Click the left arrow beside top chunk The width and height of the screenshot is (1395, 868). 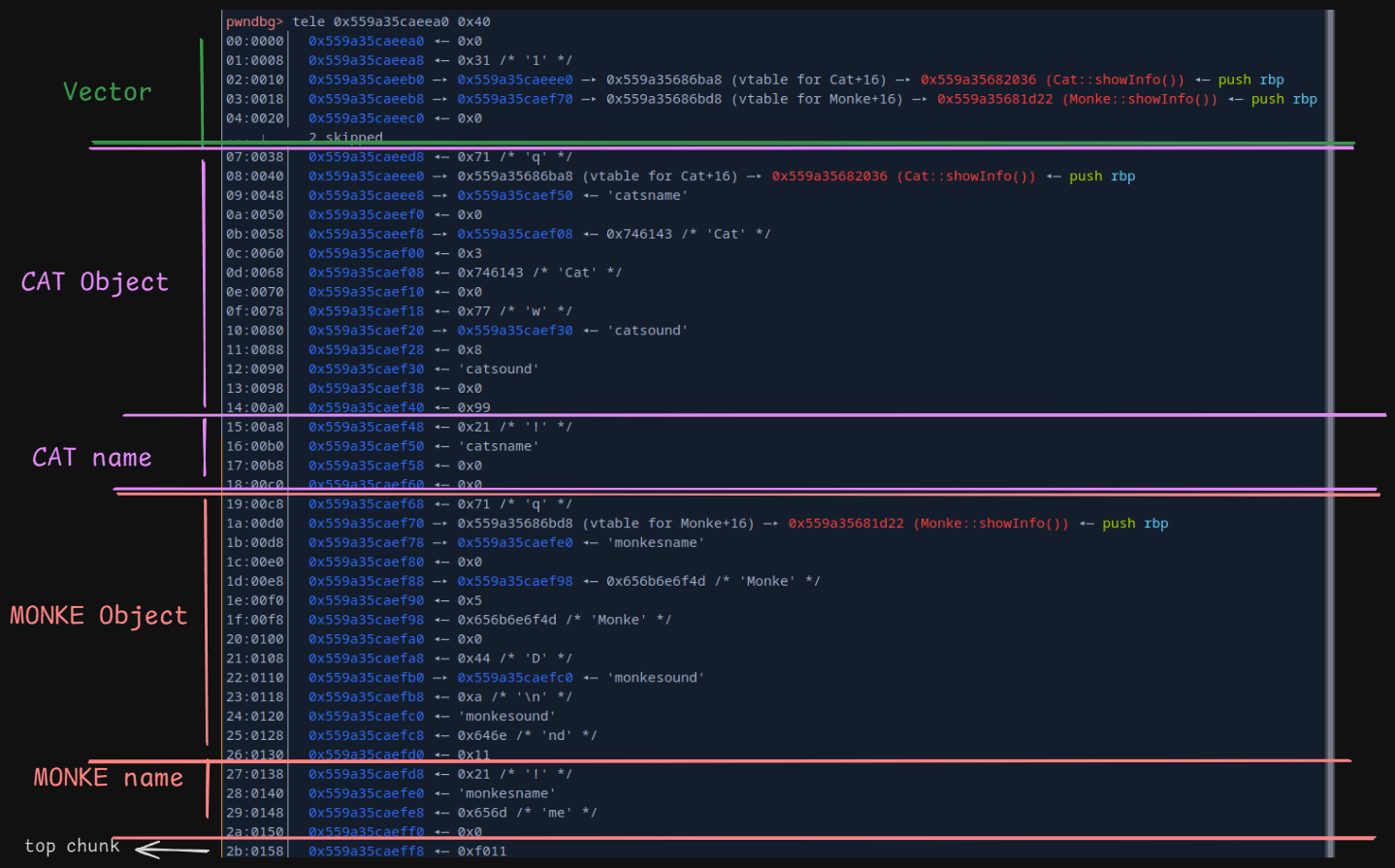pyautogui.click(x=170, y=851)
